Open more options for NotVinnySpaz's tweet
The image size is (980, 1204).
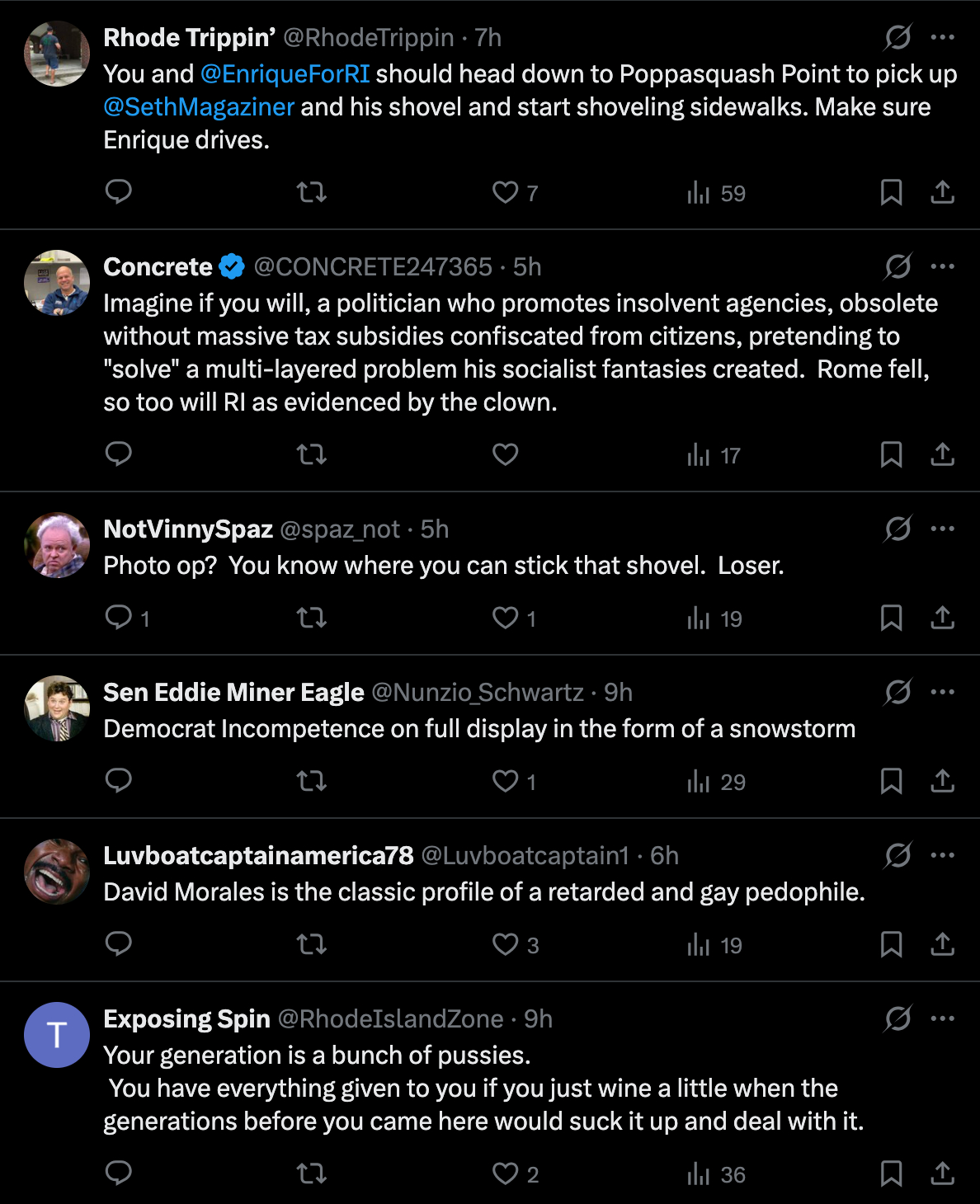click(x=942, y=529)
